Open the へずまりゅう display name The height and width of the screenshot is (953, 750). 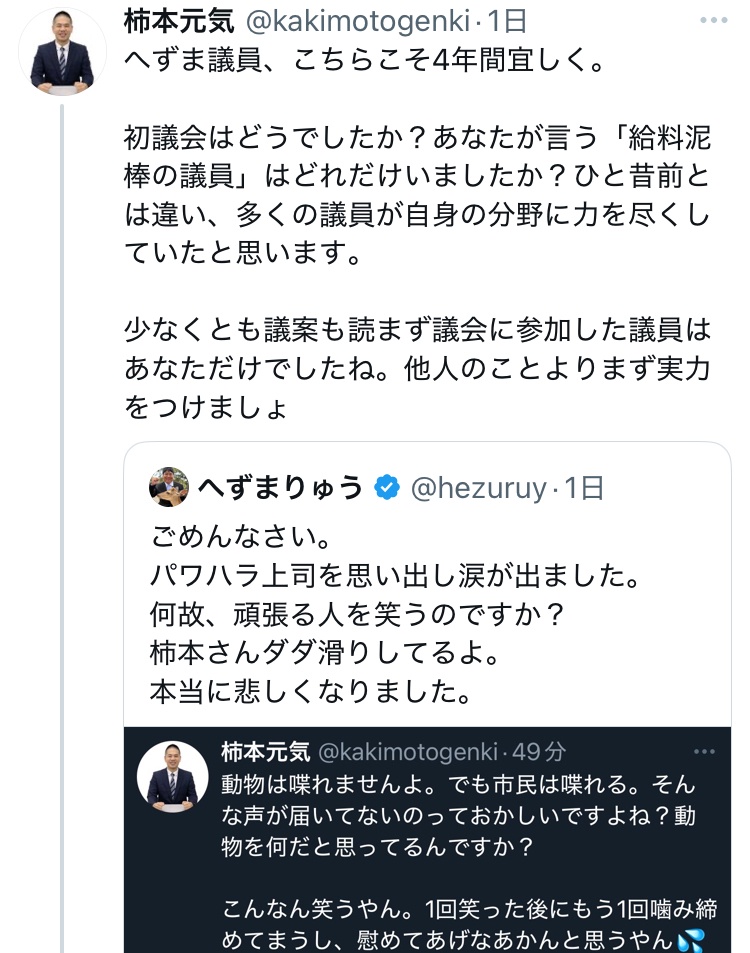(x=279, y=488)
